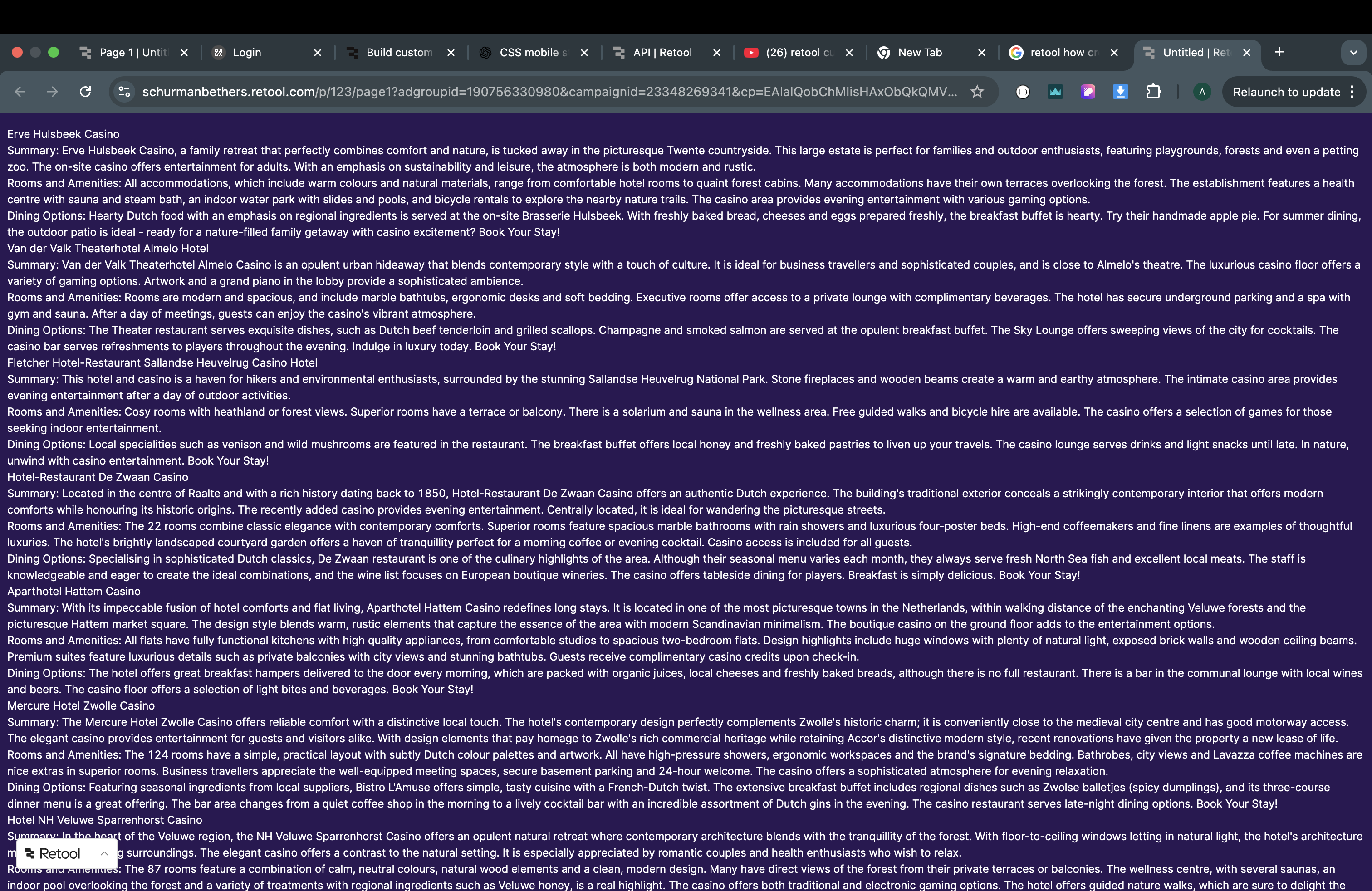
Task: Switch to the YouTube retool tab
Action: click(799, 53)
